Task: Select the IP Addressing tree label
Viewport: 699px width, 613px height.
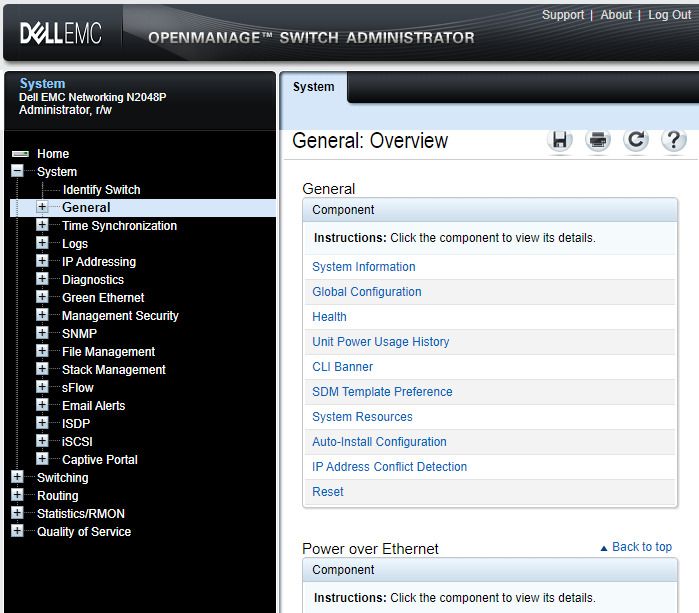Action: pos(99,262)
